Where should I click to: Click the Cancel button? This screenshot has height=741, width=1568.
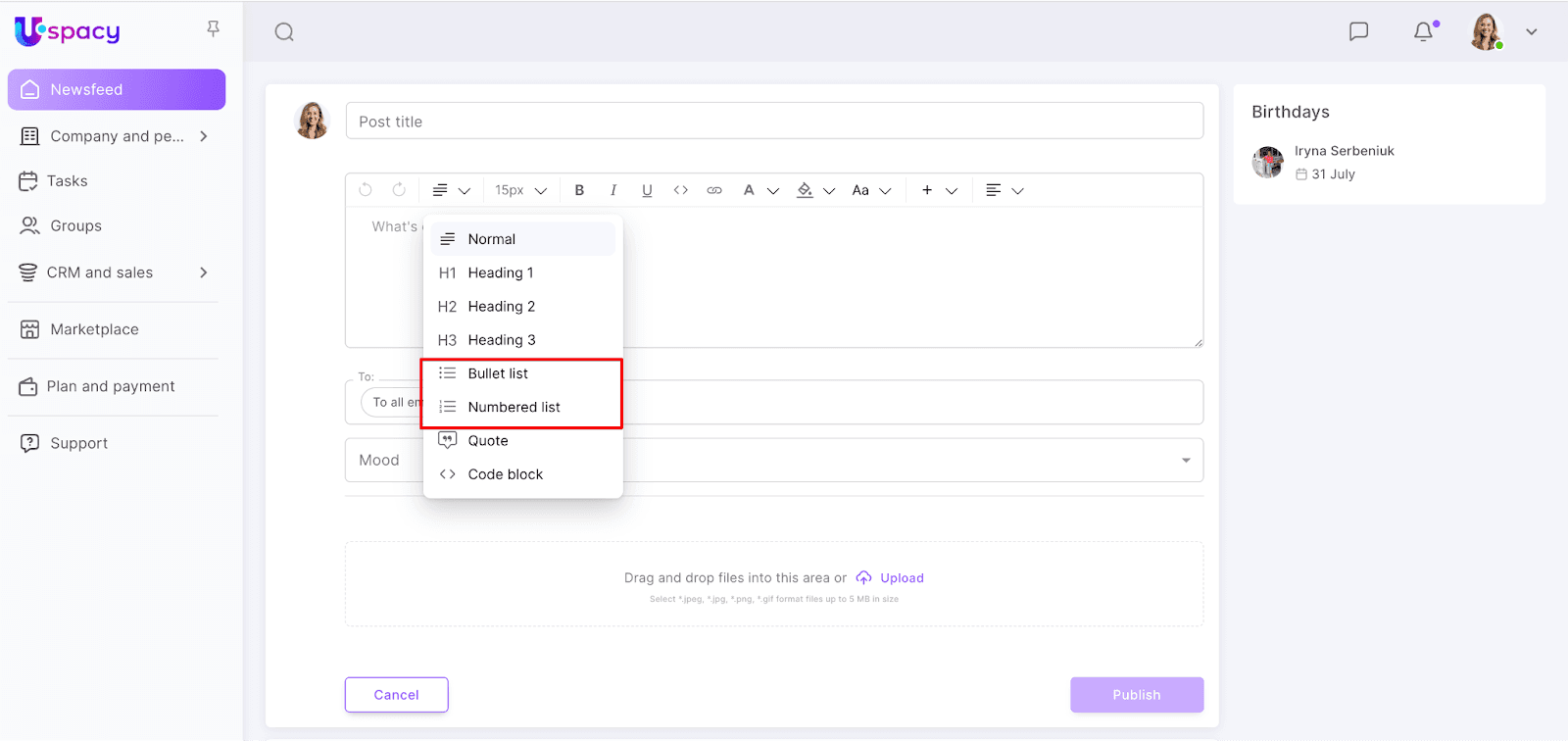tap(396, 695)
